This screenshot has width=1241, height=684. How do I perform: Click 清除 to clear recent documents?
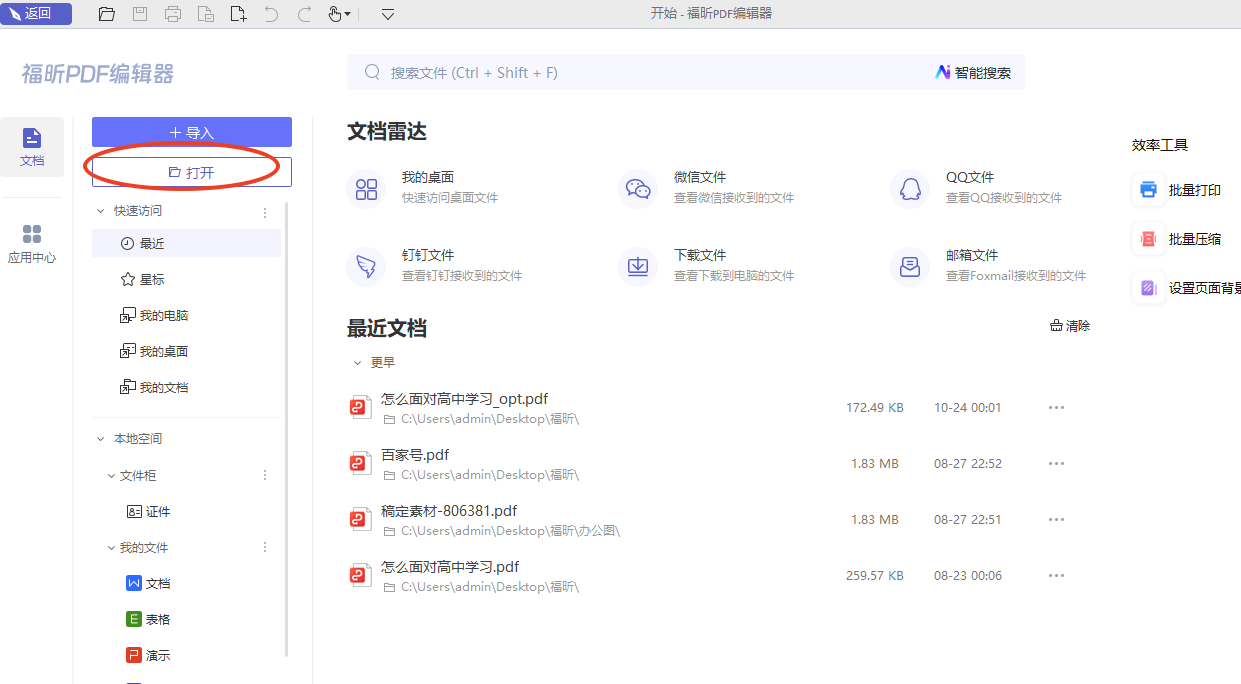point(1070,326)
